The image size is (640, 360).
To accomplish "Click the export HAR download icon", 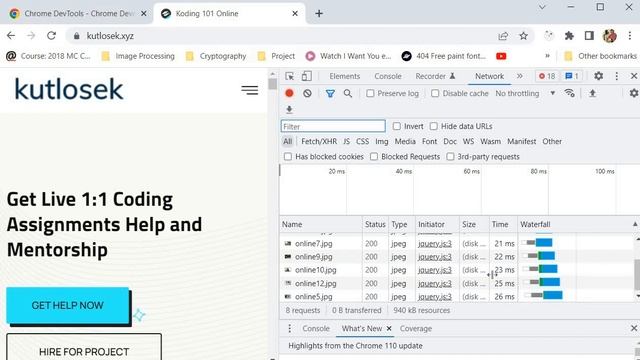I will [x=289, y=109].
